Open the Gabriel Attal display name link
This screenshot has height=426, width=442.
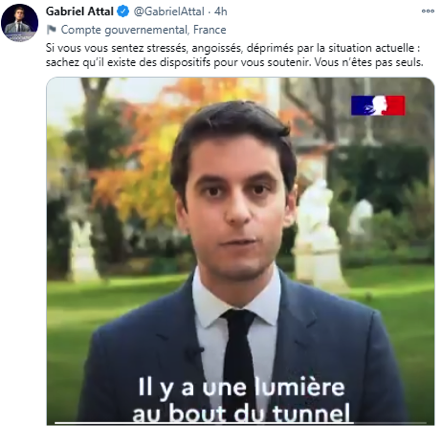tap(80, 12)
